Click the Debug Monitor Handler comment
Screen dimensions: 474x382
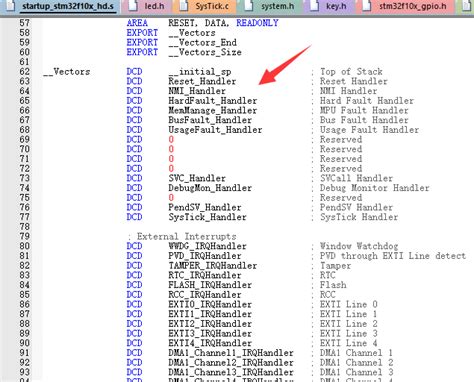(x=371, y=188)
